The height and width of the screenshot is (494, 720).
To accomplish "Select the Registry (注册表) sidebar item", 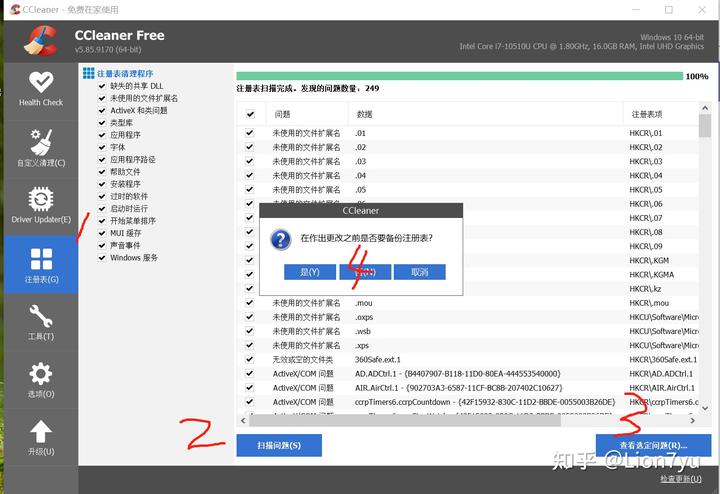I will (41, 265).
